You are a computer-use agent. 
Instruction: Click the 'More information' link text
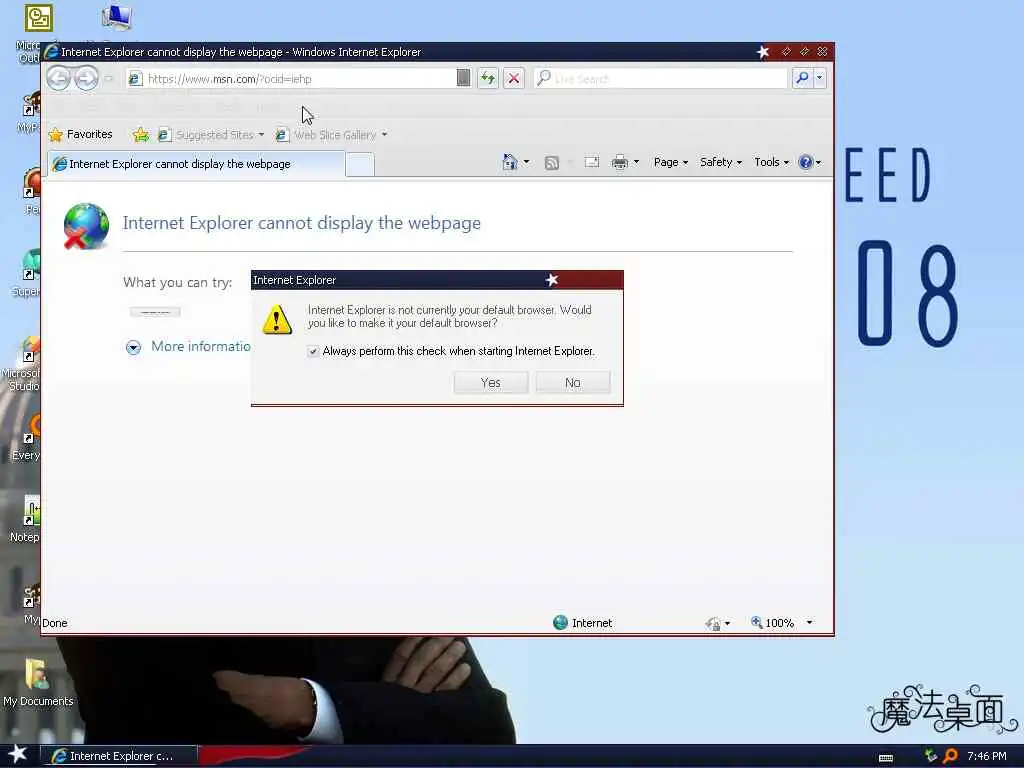[200, 347]
